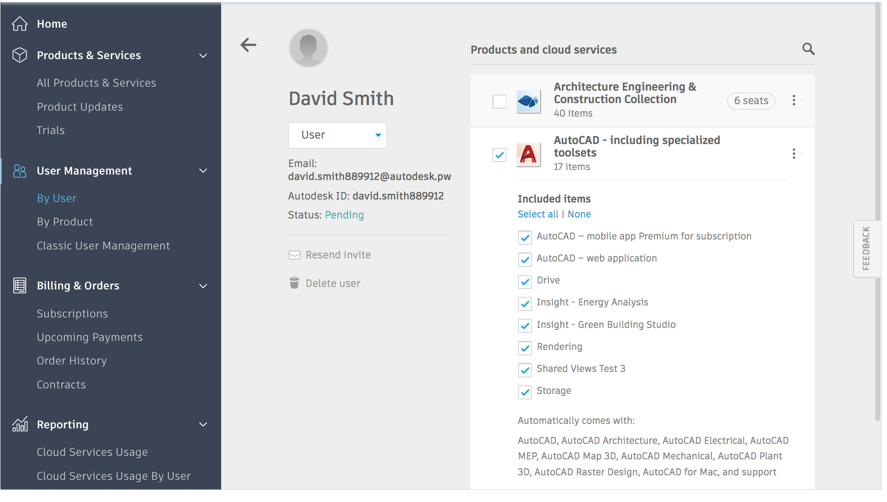The height and width of the screenshot is (502, 887).
Task: Open the User role dropdown
Action: (337, 135)
